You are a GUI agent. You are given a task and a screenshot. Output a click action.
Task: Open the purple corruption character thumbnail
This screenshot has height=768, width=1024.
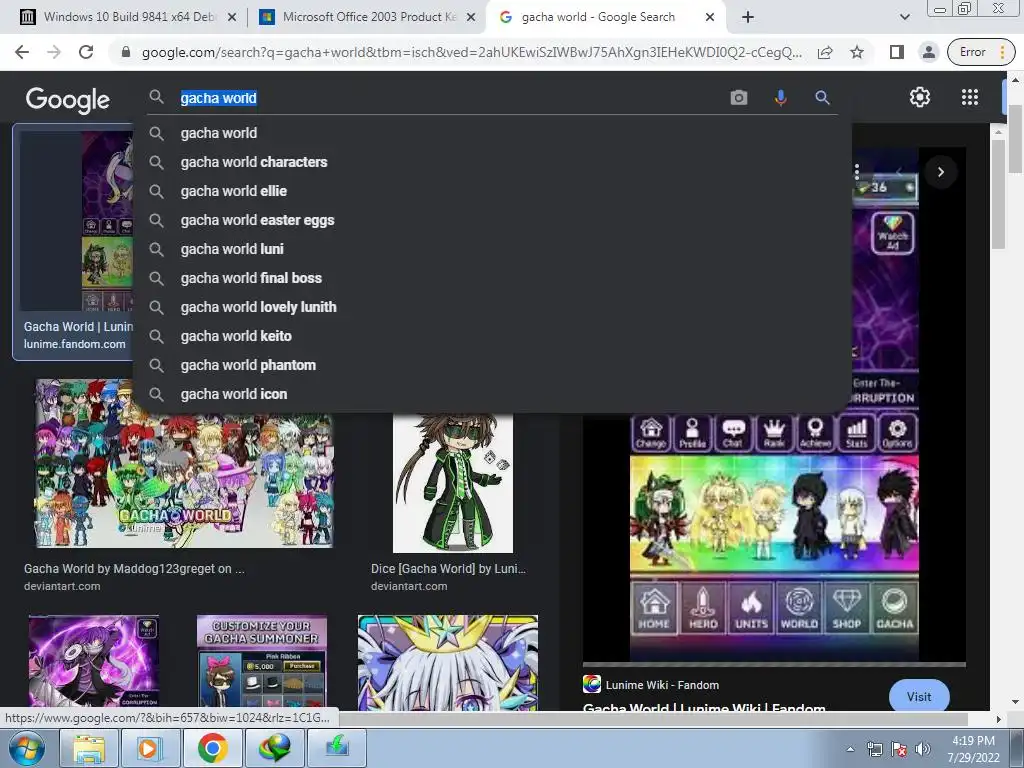coord(93,662)
